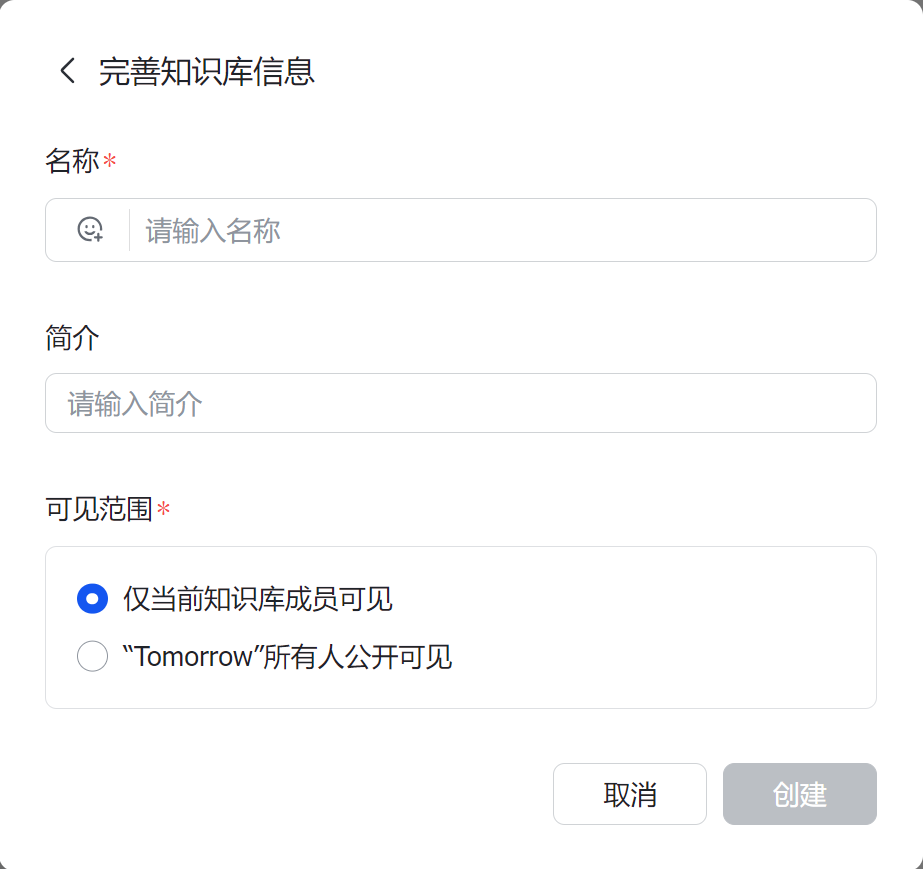Select the 仅当前知识库成员可见 radio button
This screenshot has height=869, width=923.
(x=92, y=599)
